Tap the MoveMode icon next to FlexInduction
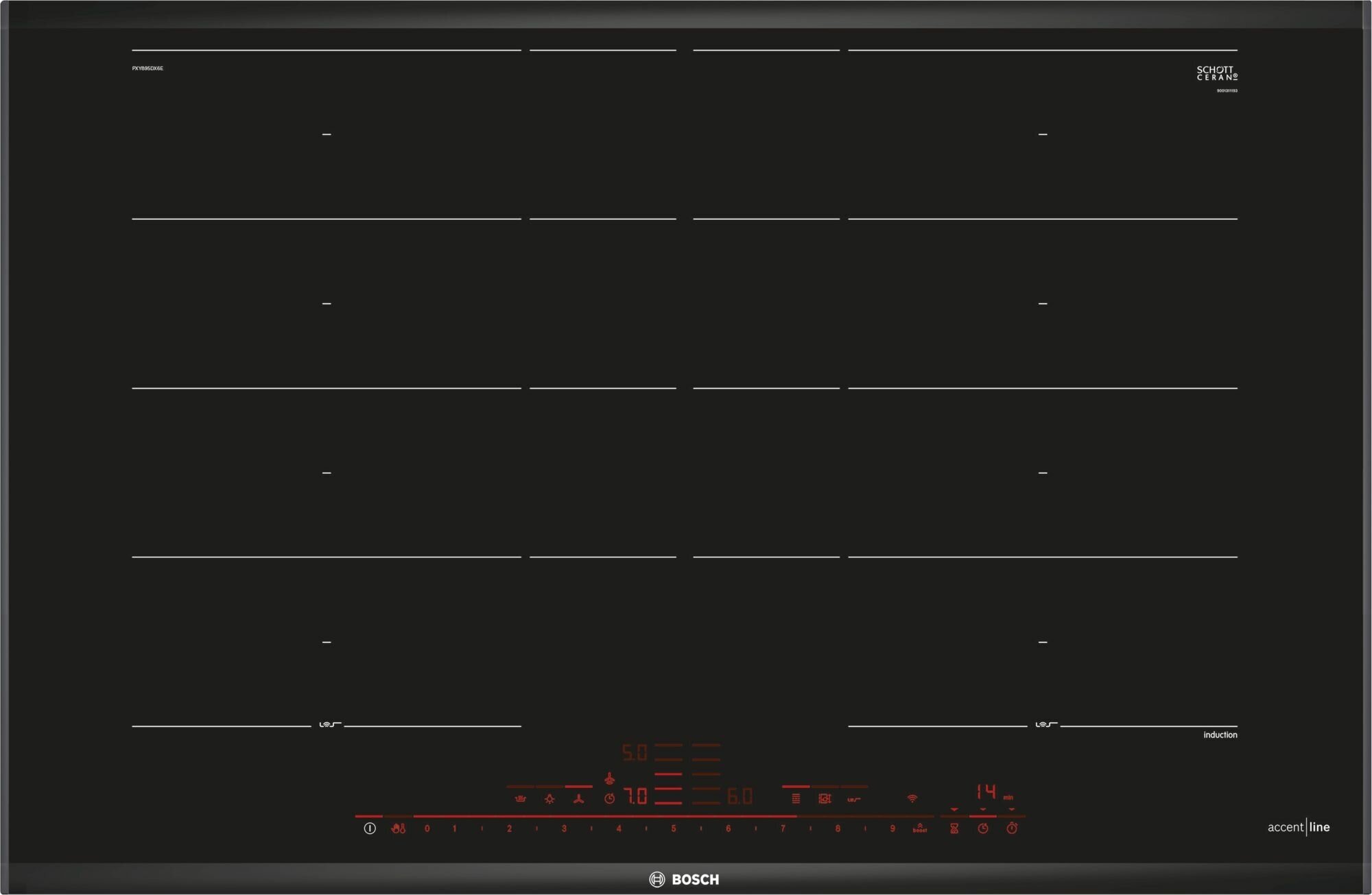 (x=825, y=798)
